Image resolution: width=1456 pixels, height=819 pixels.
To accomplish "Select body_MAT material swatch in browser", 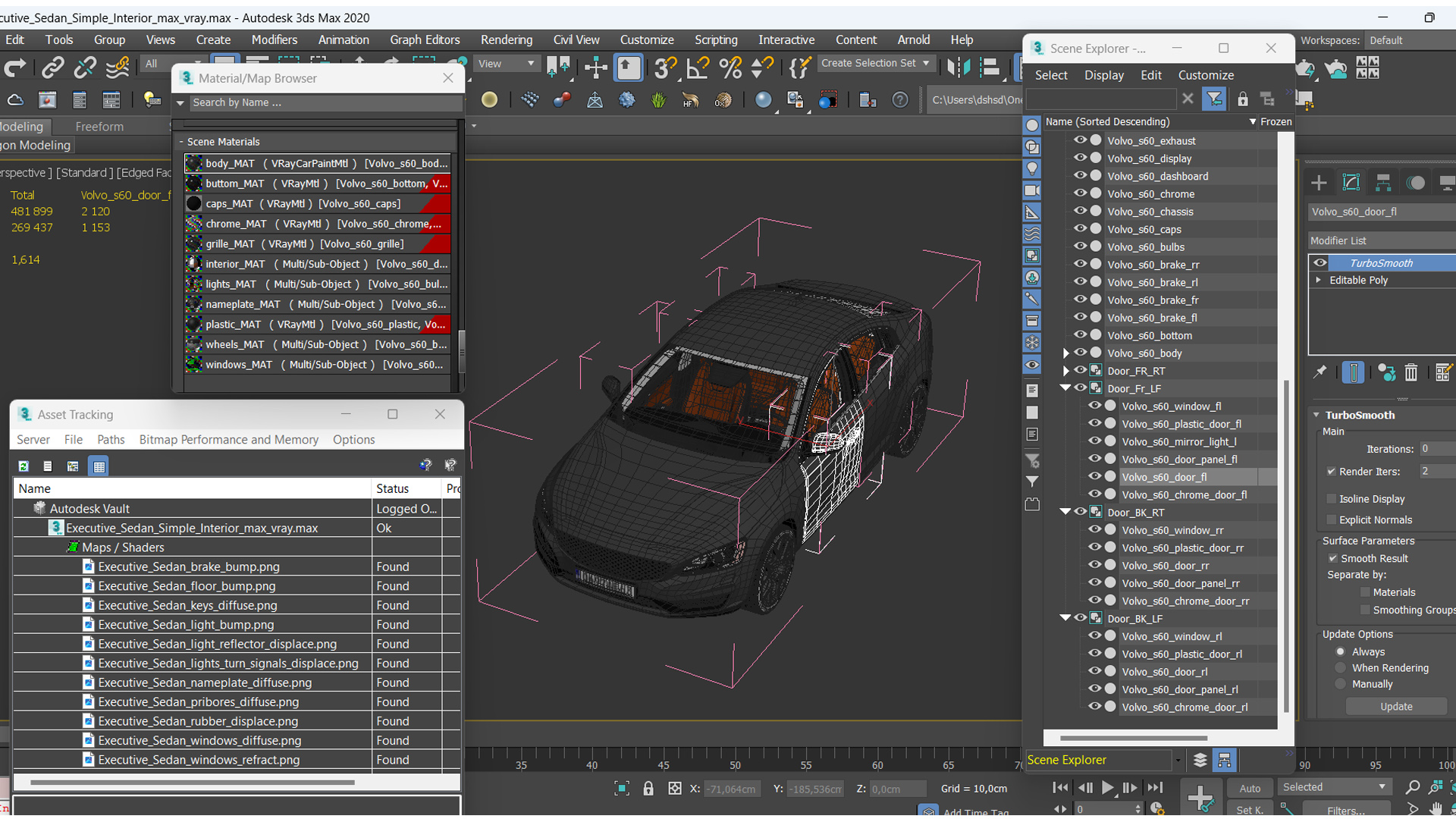I will tap(194, 163).
